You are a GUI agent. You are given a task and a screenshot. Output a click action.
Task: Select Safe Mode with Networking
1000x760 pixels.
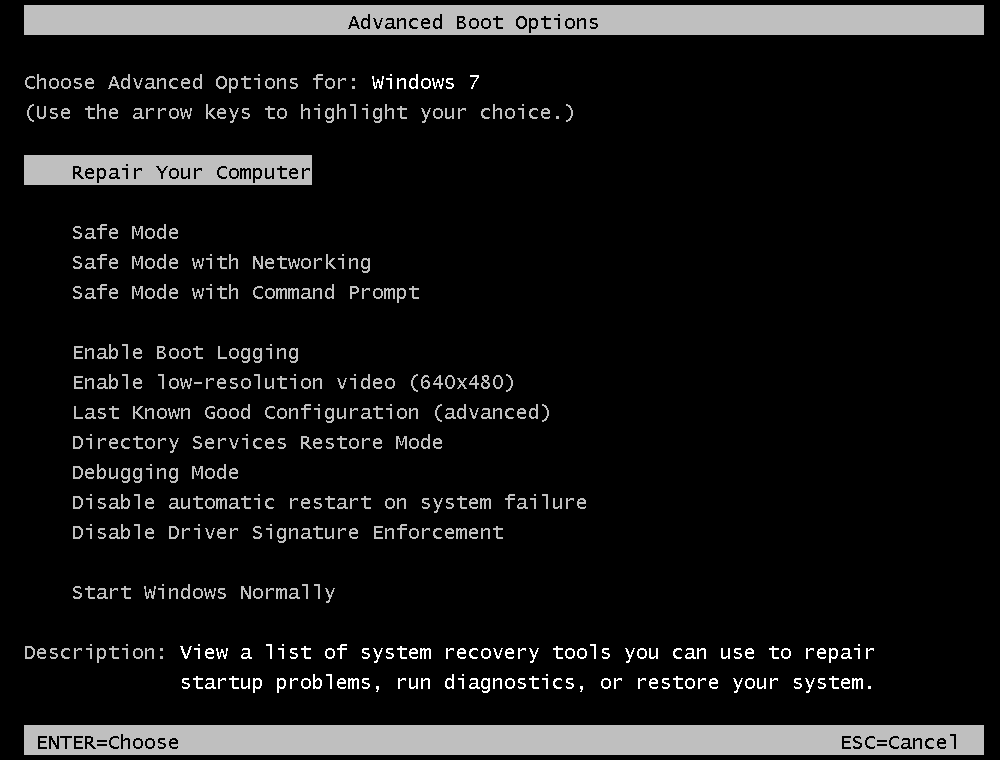coord(221,262)
